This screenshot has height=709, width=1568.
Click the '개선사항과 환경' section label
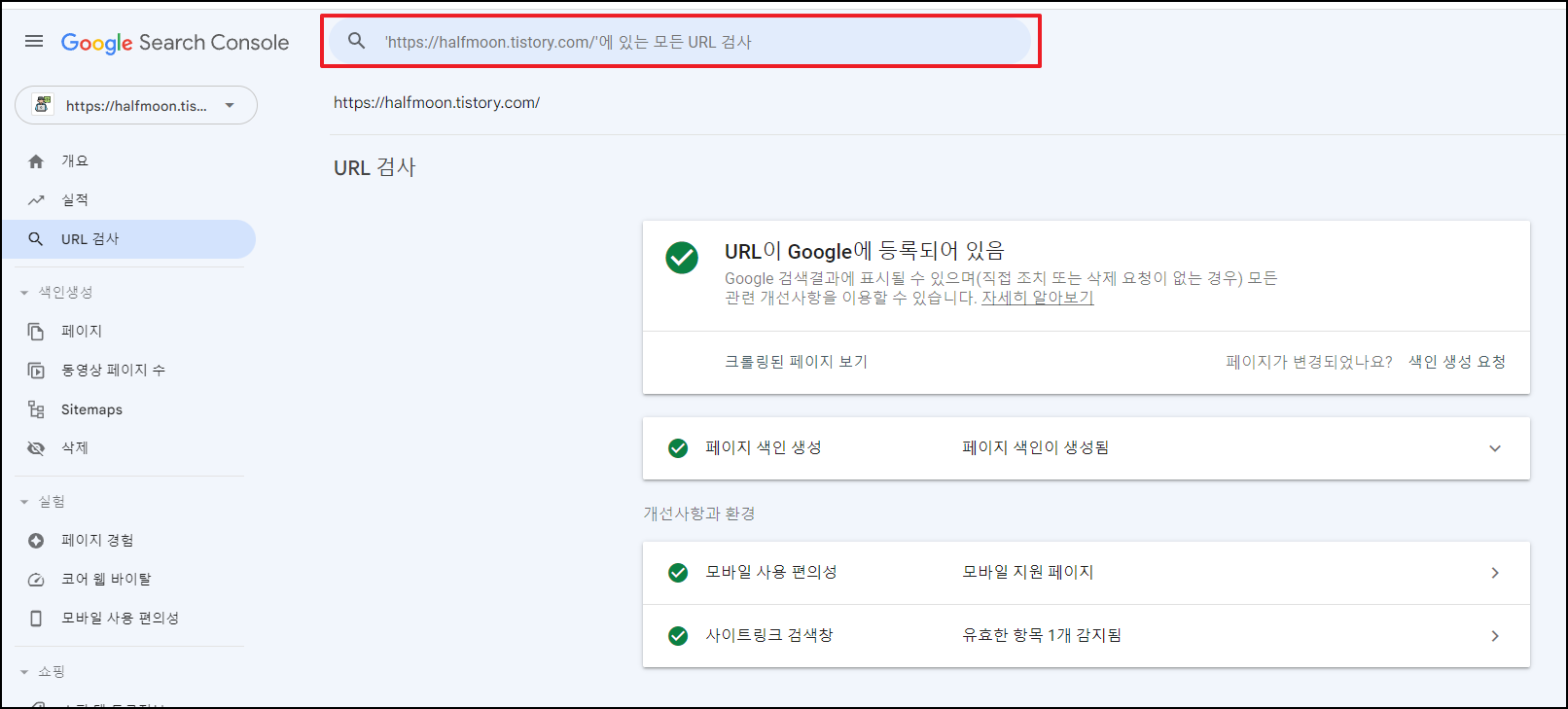(x=698, y=514)
